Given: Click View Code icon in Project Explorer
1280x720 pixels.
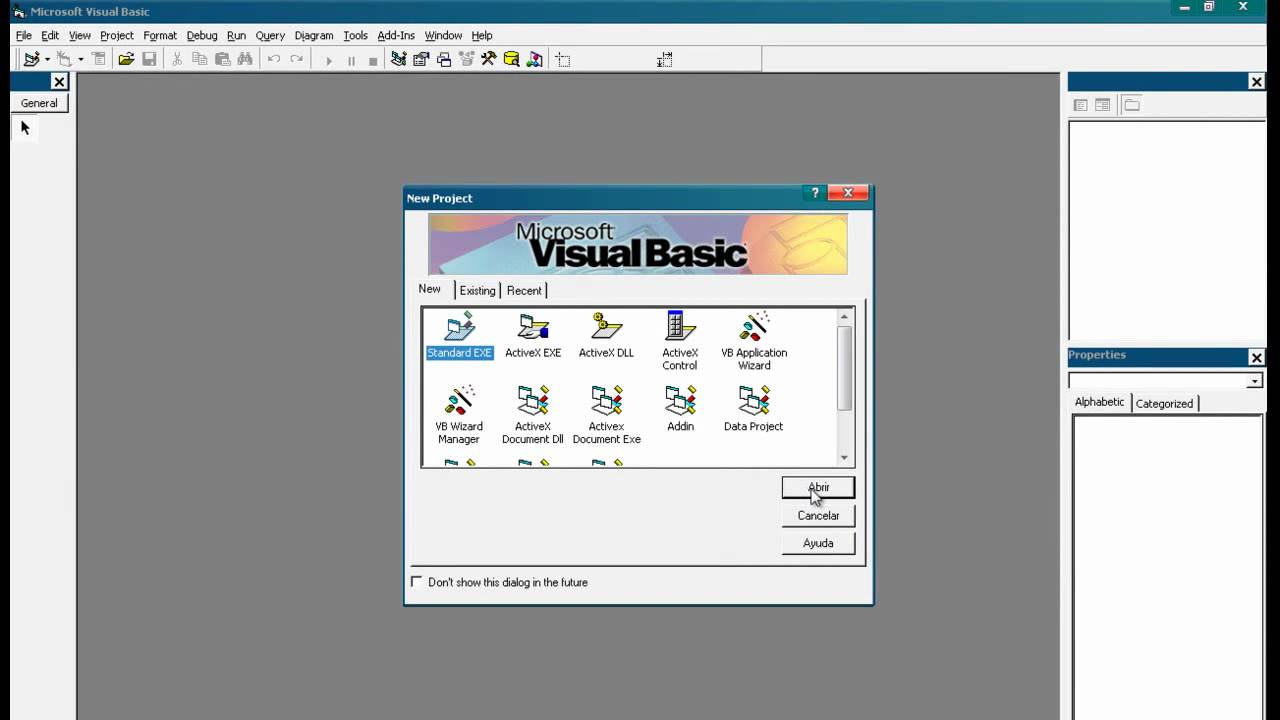Looking at the screenshot, I should click(1080, 105).
